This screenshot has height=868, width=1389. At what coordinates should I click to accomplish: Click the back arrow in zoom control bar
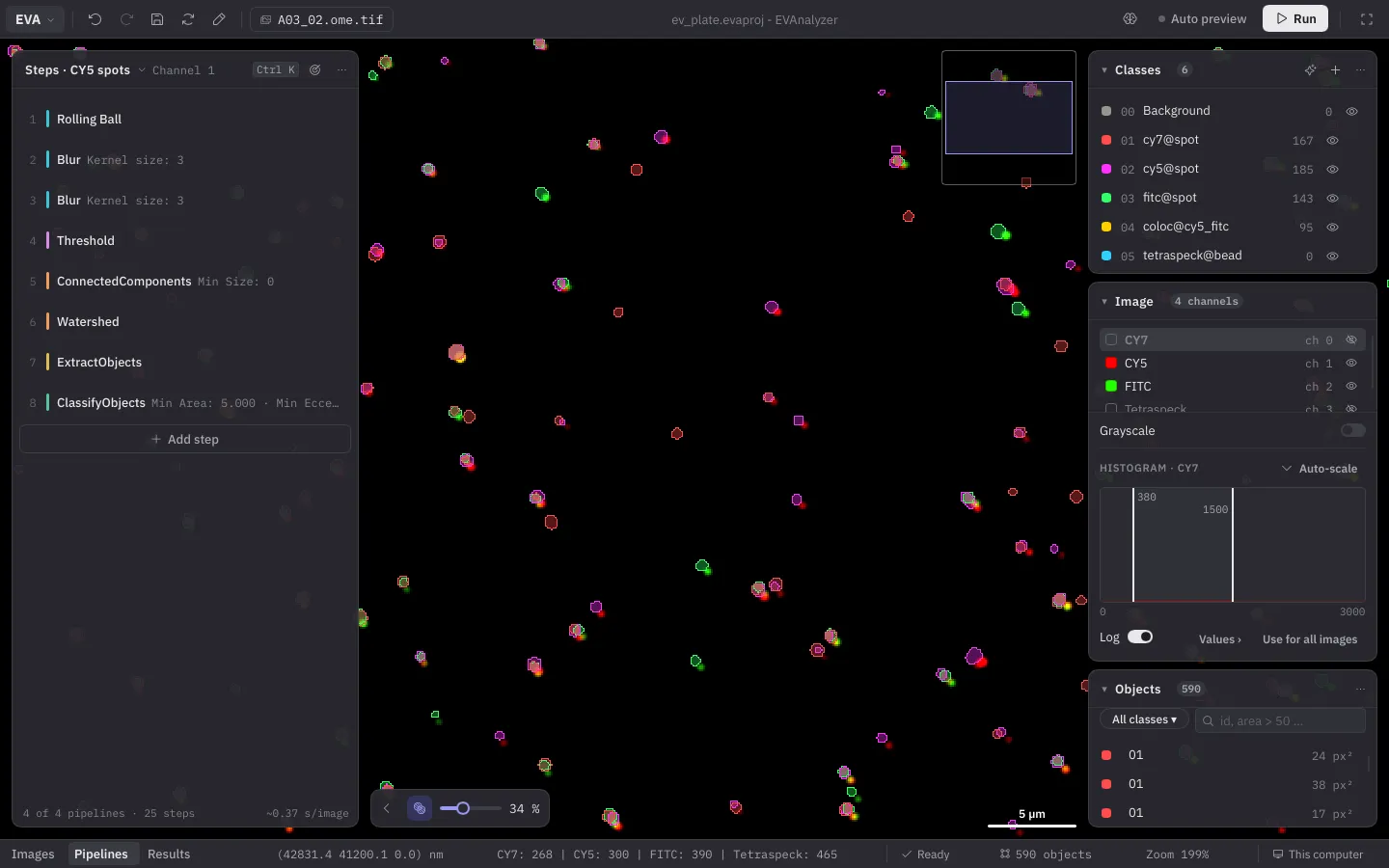click(387, 808)
